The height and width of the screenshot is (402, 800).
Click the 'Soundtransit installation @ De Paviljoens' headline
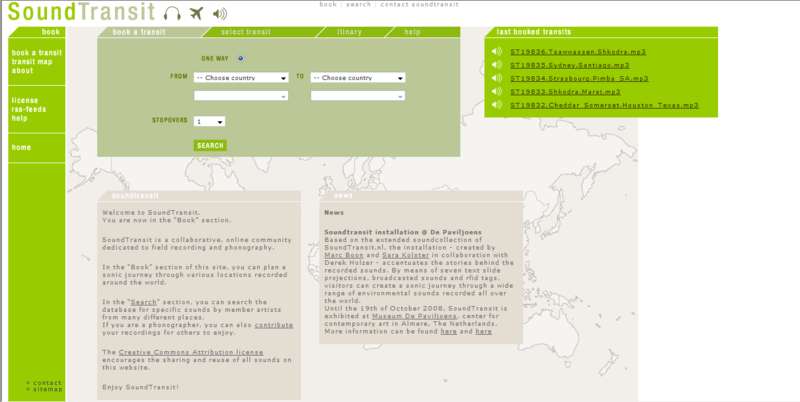[x=403, y=232]
